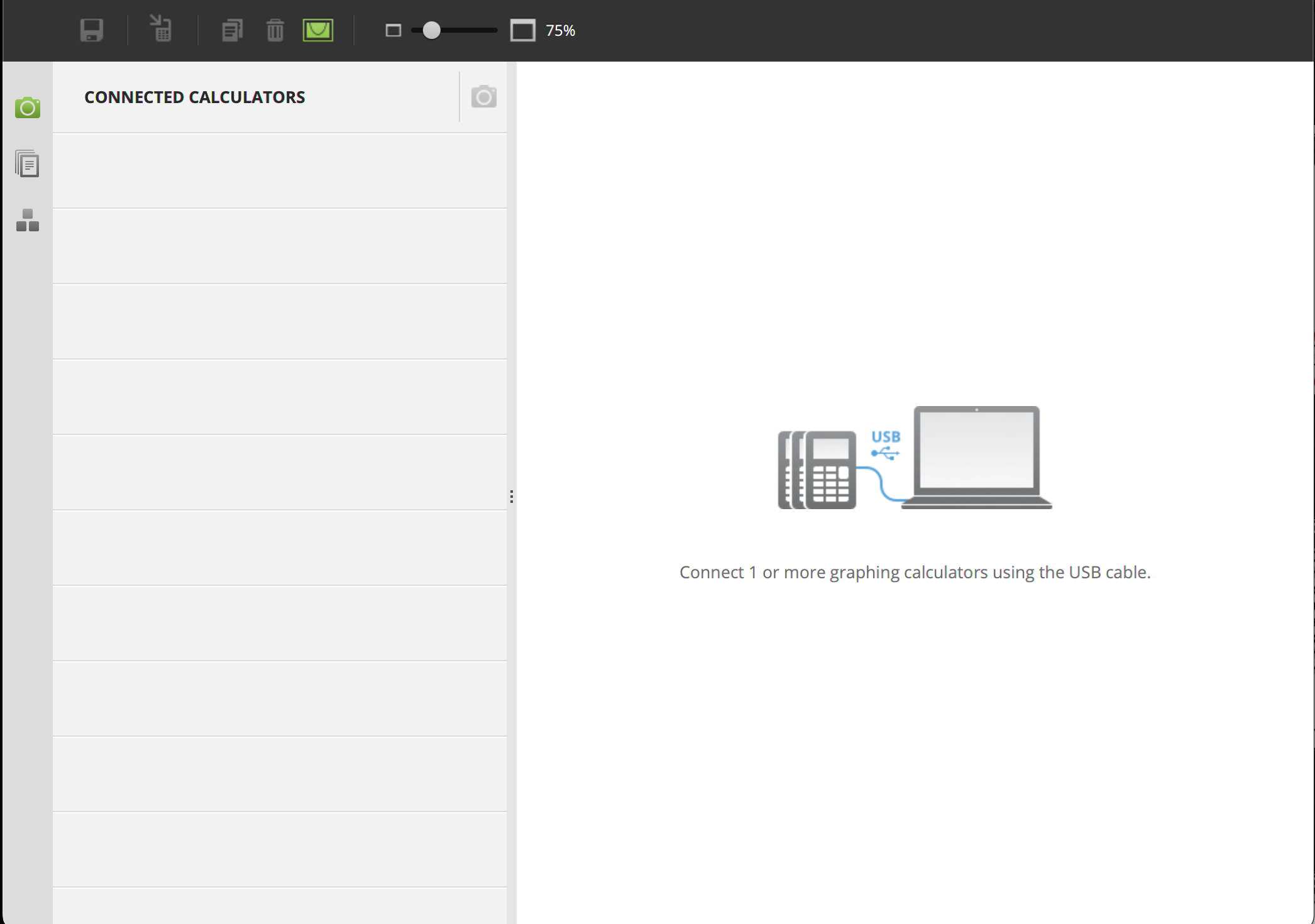
Task: Click the trash Delete icon
Action: pos(275,30)
